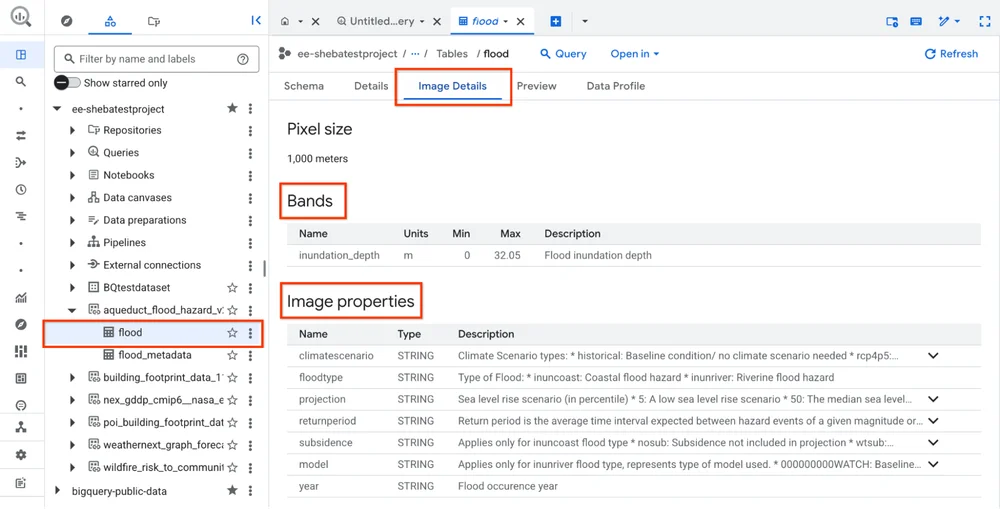
Task: Open the BigQuery logo home icon
Action: click(20, 17)
